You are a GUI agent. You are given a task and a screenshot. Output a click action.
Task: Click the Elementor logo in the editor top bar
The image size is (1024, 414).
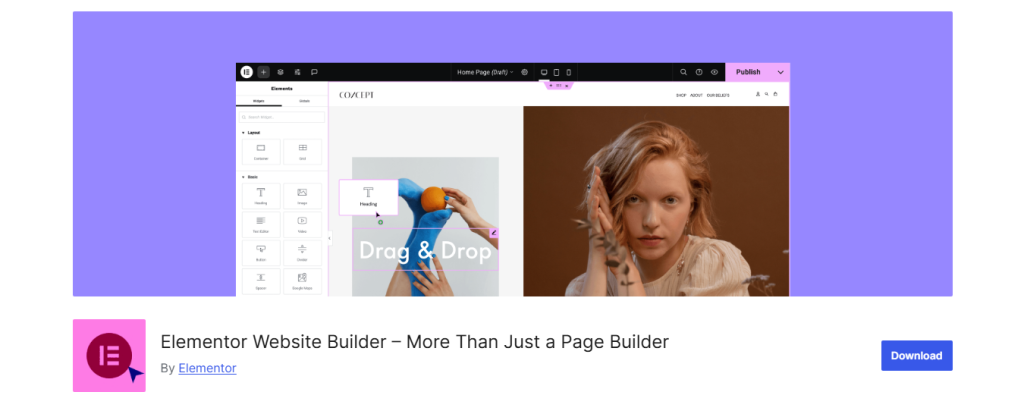(246, 72)
